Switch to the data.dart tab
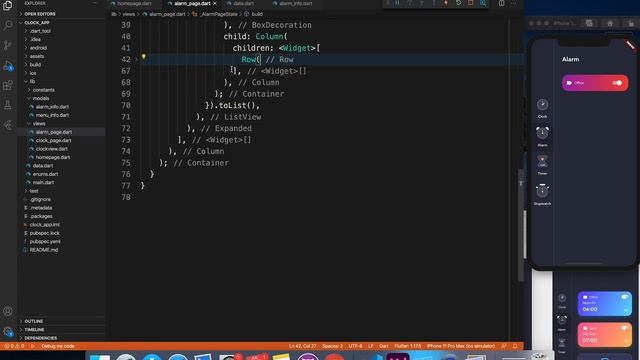 [243, 3]
